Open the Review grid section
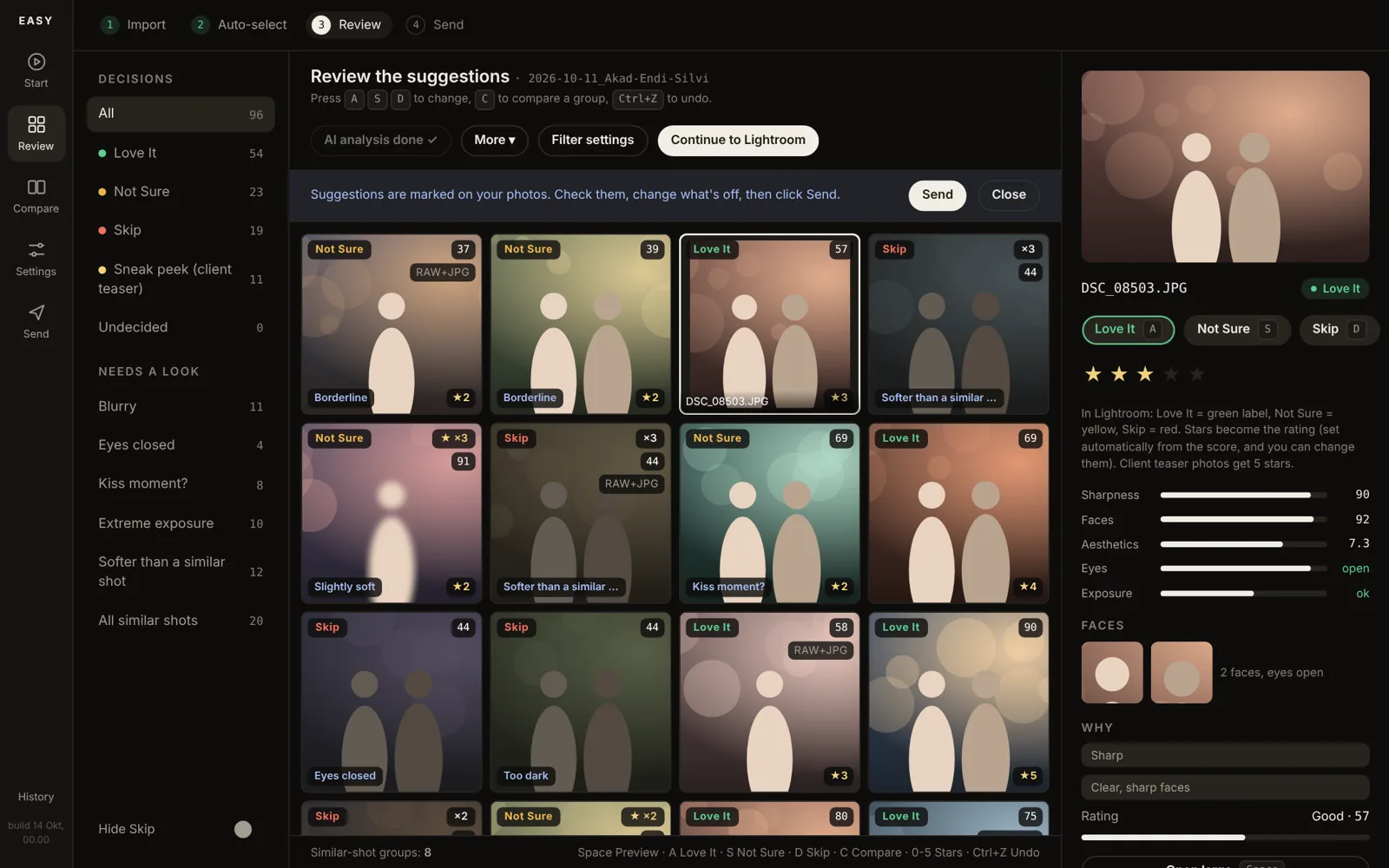This screenshot has width=1389, height=868. [x=36, y=134]
